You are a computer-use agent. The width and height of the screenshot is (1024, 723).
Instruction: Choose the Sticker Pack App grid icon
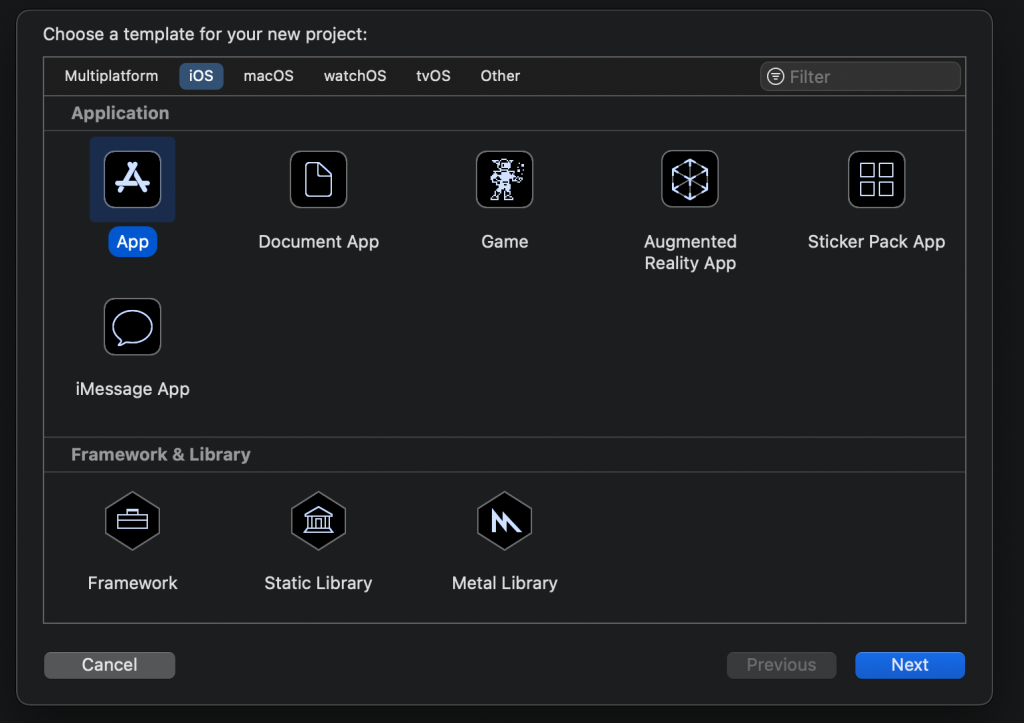coord(876,180)
